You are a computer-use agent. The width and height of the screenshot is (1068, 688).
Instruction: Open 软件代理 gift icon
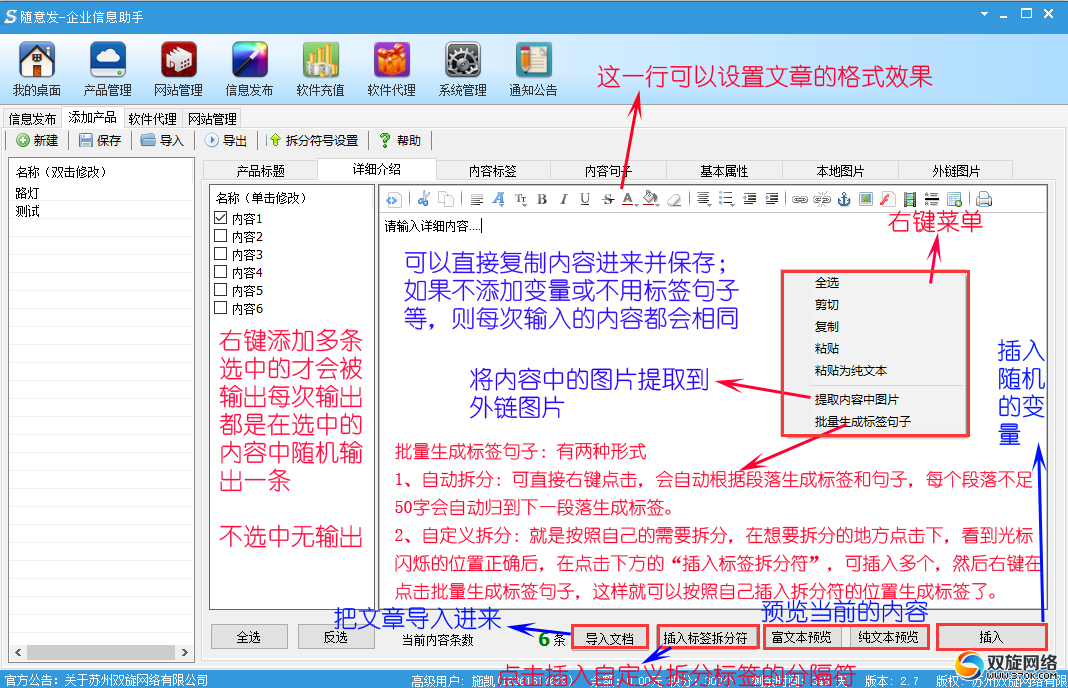coord(392,69)
